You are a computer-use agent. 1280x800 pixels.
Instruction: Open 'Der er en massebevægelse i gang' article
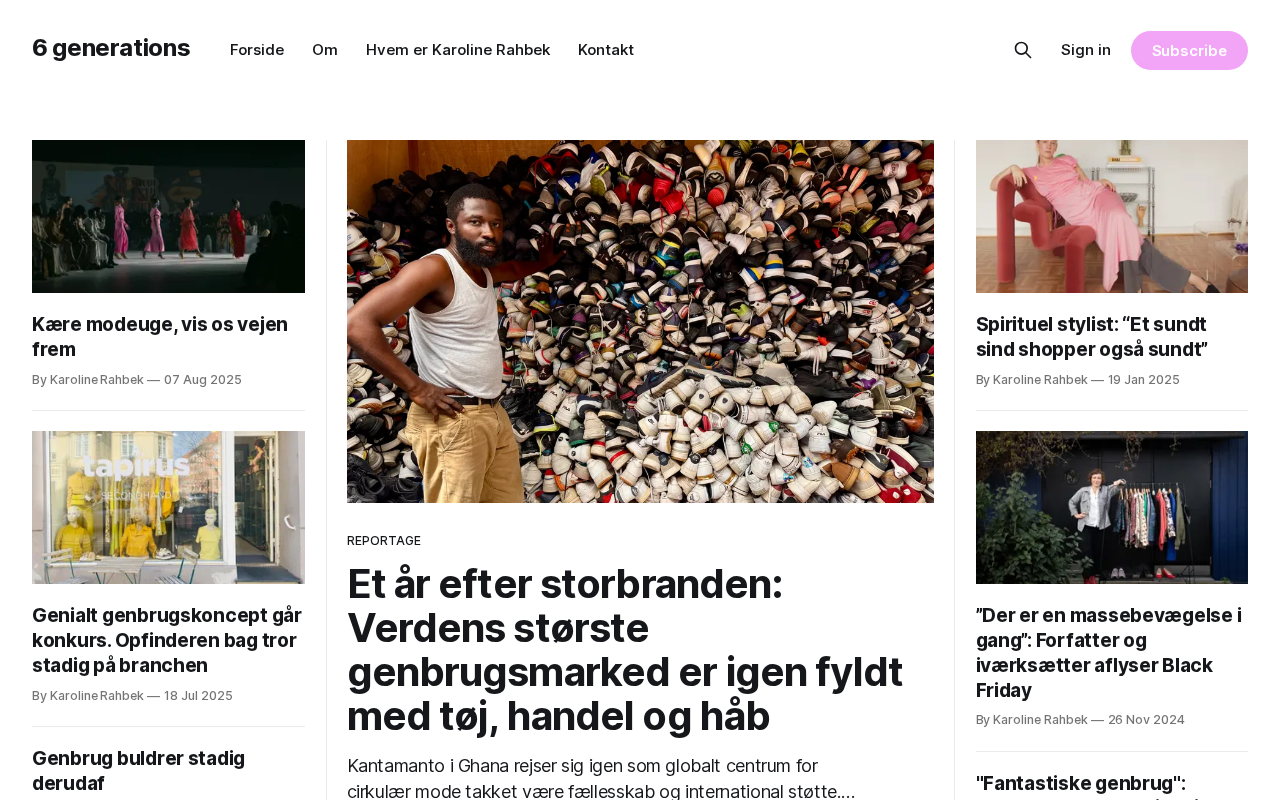[1110, 653]
